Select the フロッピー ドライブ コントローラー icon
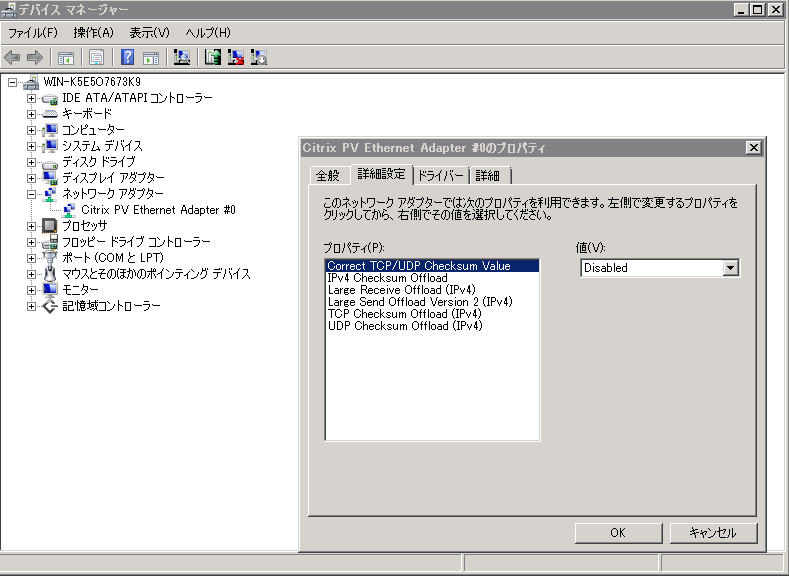This screenshot has width=789, height=577. [50, 242]
